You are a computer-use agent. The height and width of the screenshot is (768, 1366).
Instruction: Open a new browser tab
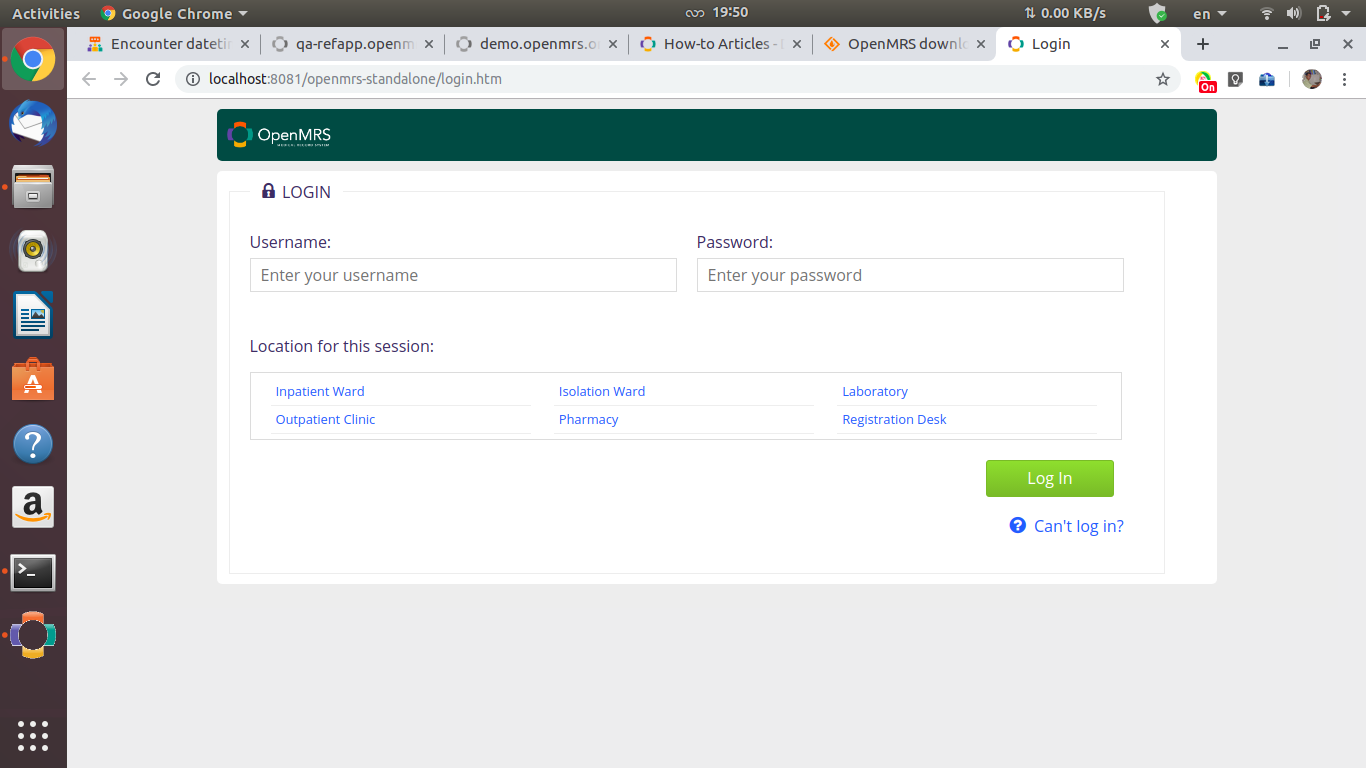pos(1203,44)
